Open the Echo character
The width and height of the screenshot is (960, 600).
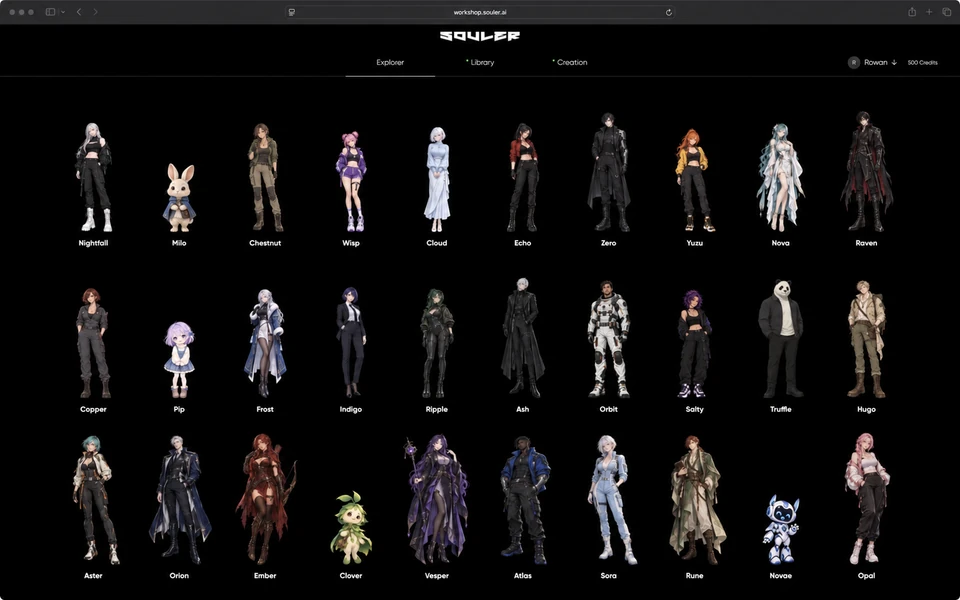[x=523, y=178]
